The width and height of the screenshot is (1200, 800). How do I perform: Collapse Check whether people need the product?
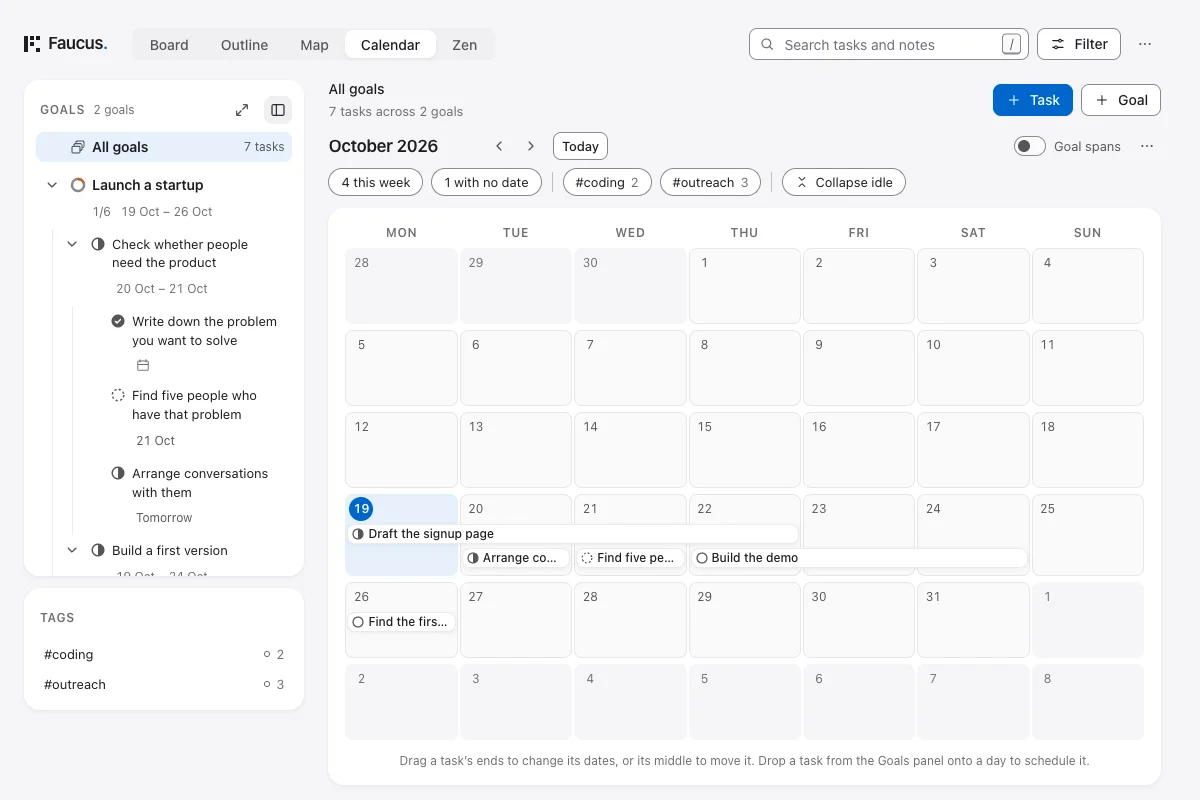pyautogui.click(x=72, y=244)
